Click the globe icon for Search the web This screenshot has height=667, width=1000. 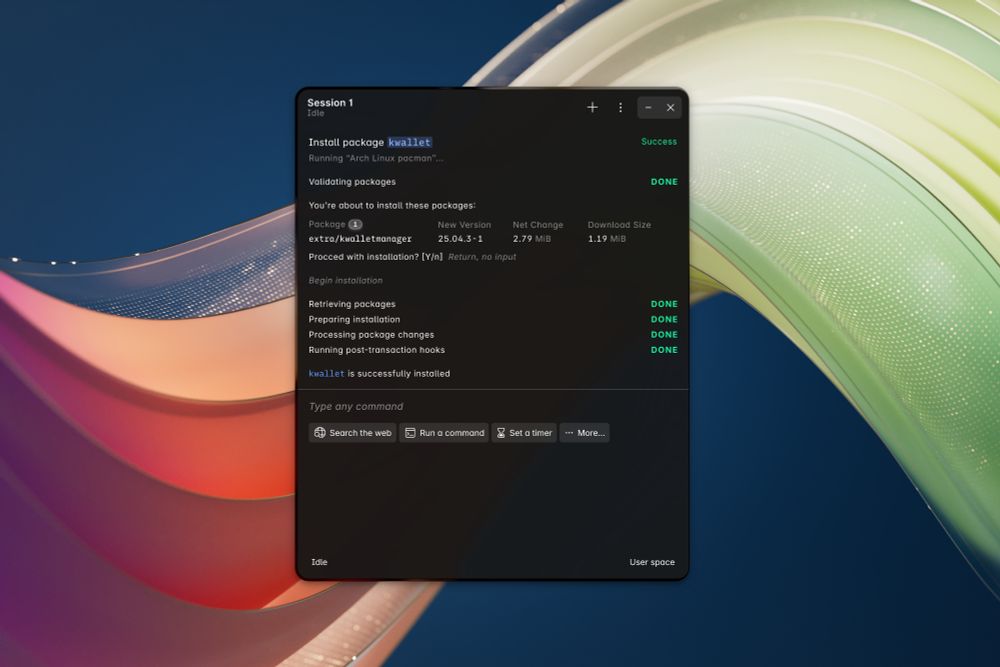pos(320,432)
